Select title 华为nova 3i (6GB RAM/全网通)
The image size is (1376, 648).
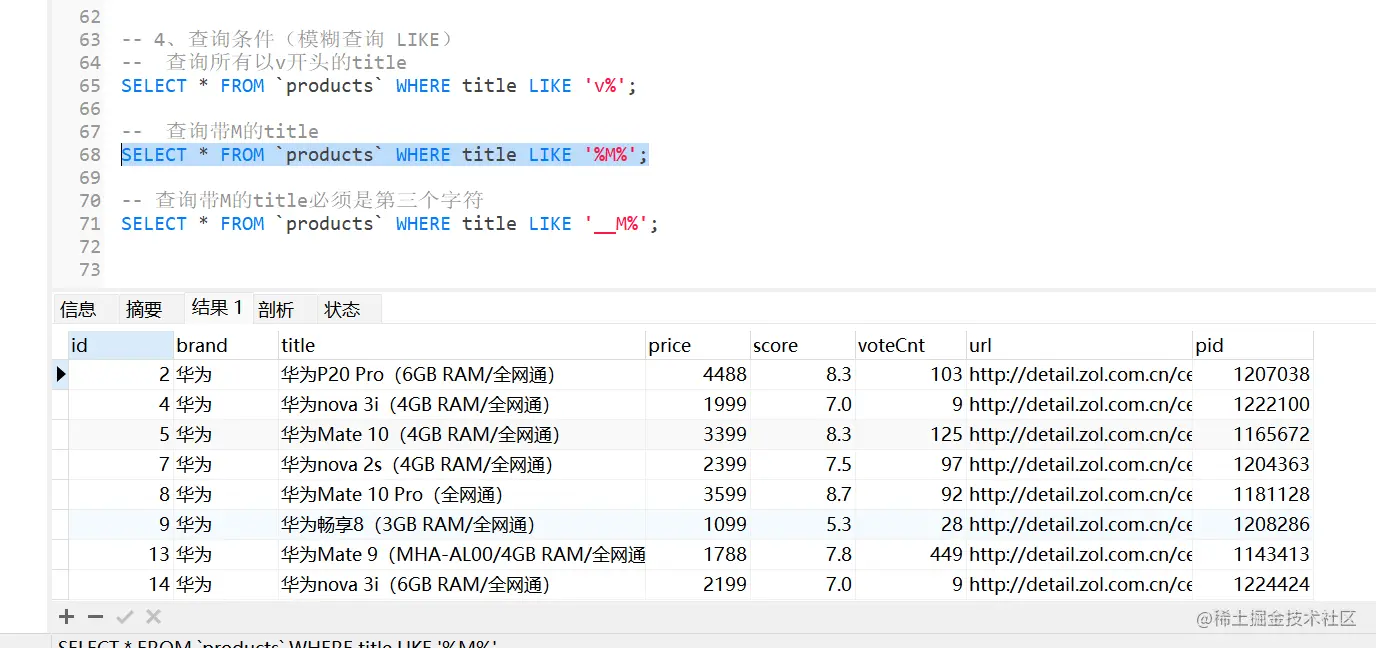pyautogui.click(x=462, y=585)
